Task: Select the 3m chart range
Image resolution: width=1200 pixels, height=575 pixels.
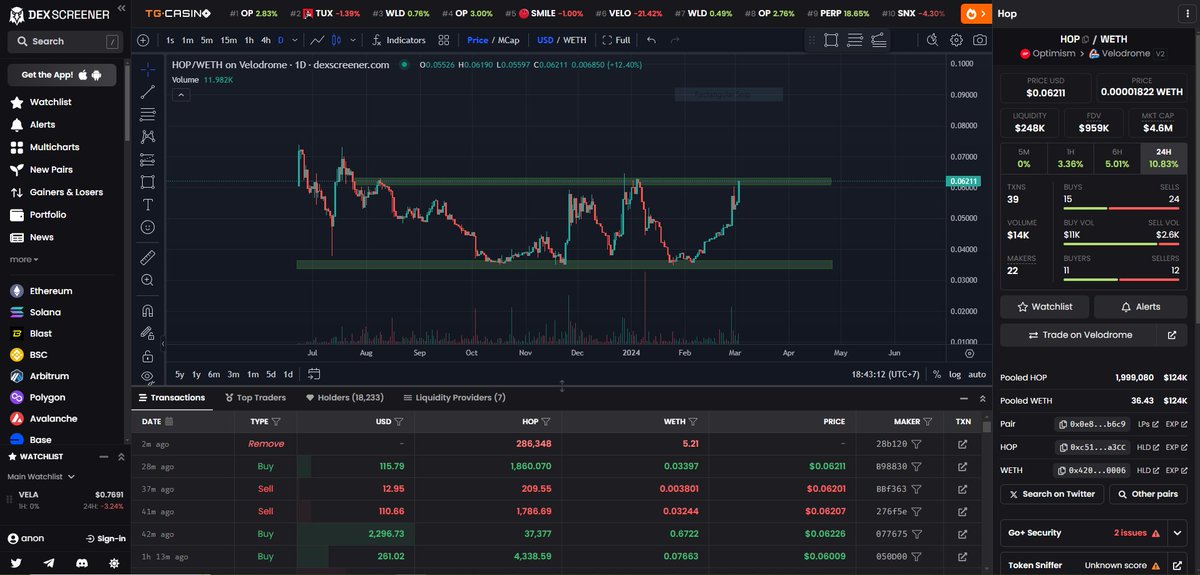Action: pos(233,374)
